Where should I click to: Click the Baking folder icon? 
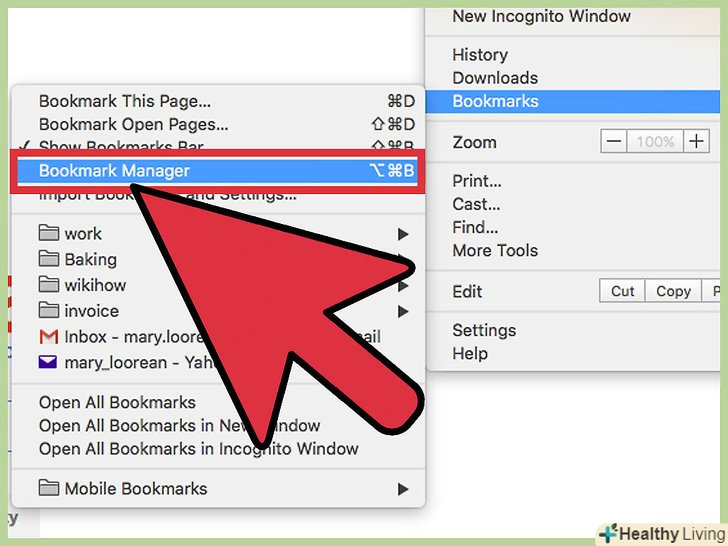pyautogui.click(x=48, y=259)
